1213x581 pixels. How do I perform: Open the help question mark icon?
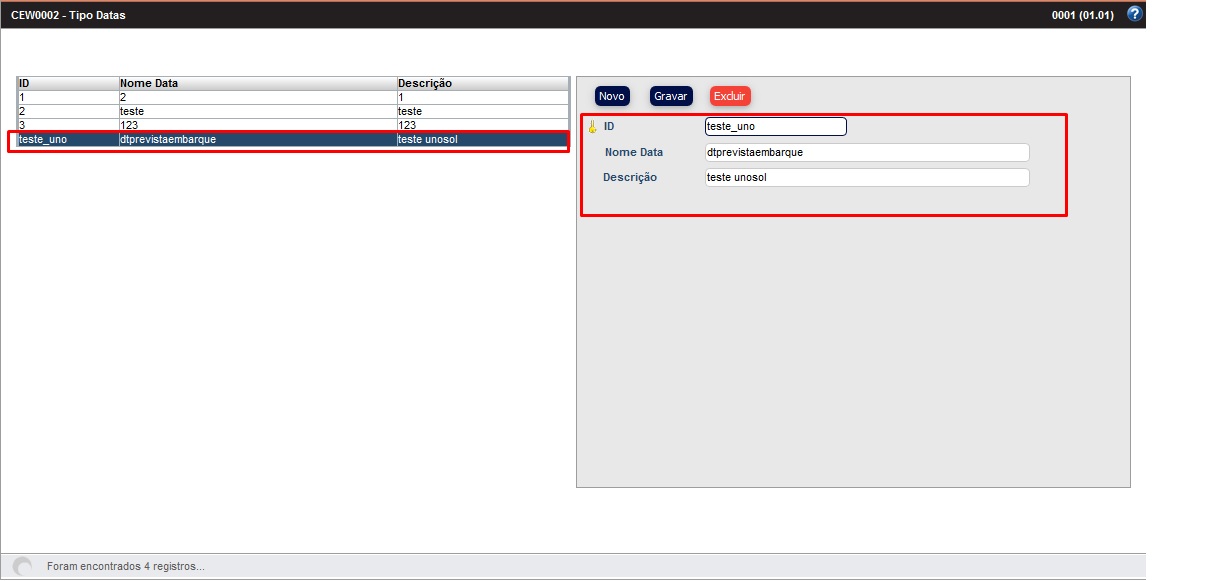[x=1135, y=14]
